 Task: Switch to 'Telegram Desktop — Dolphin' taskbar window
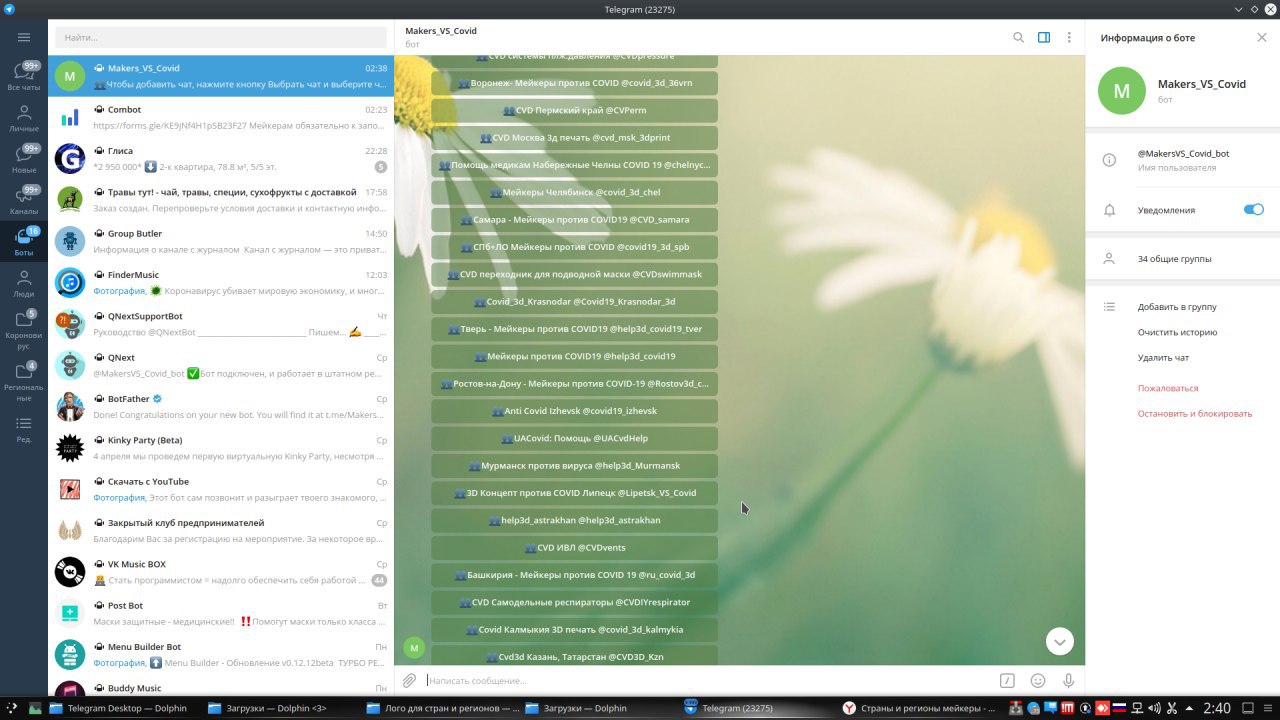118,708
